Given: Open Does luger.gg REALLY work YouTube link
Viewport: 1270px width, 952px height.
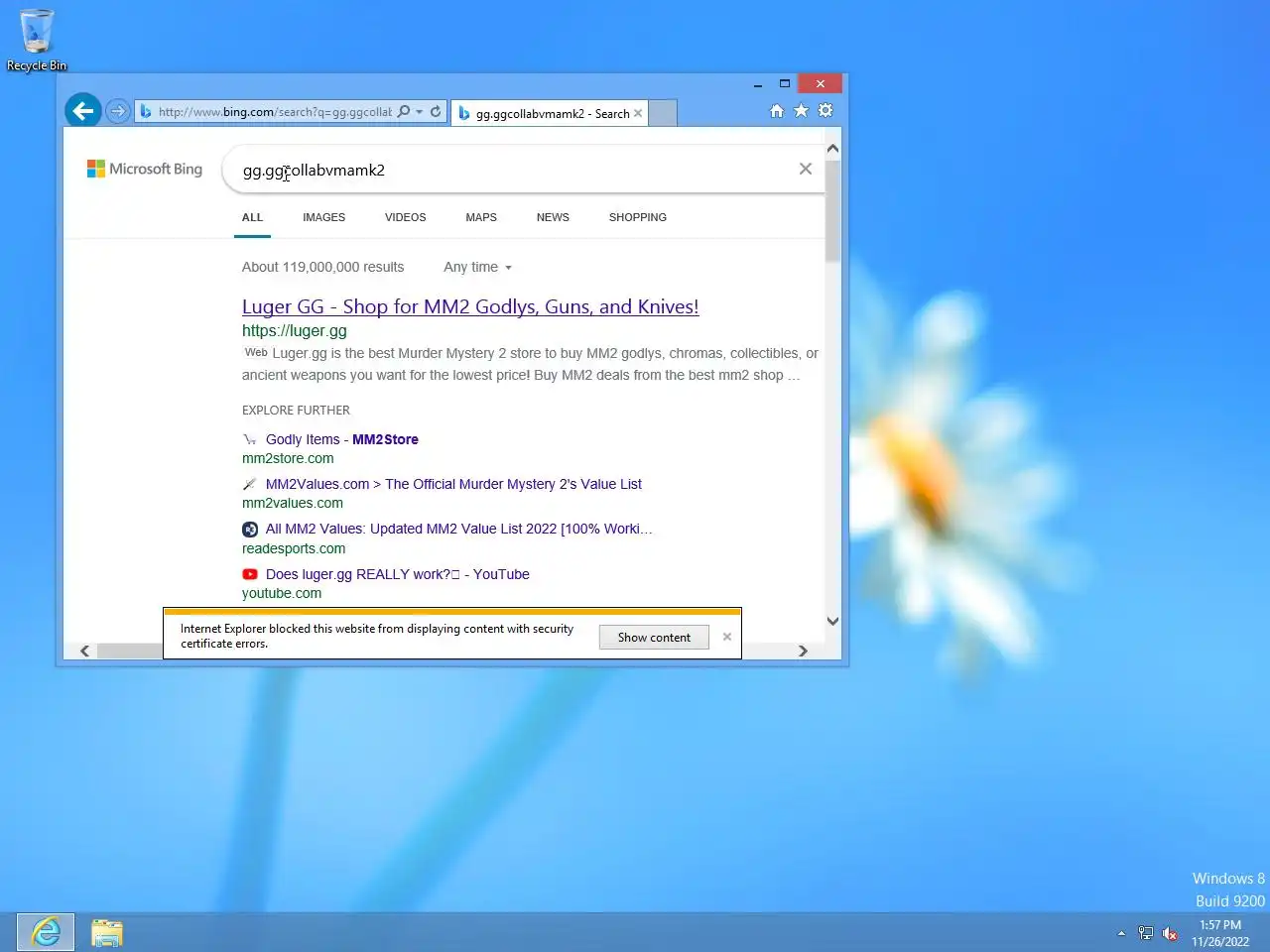Looking at the screenshot, I should coord(398,574).
